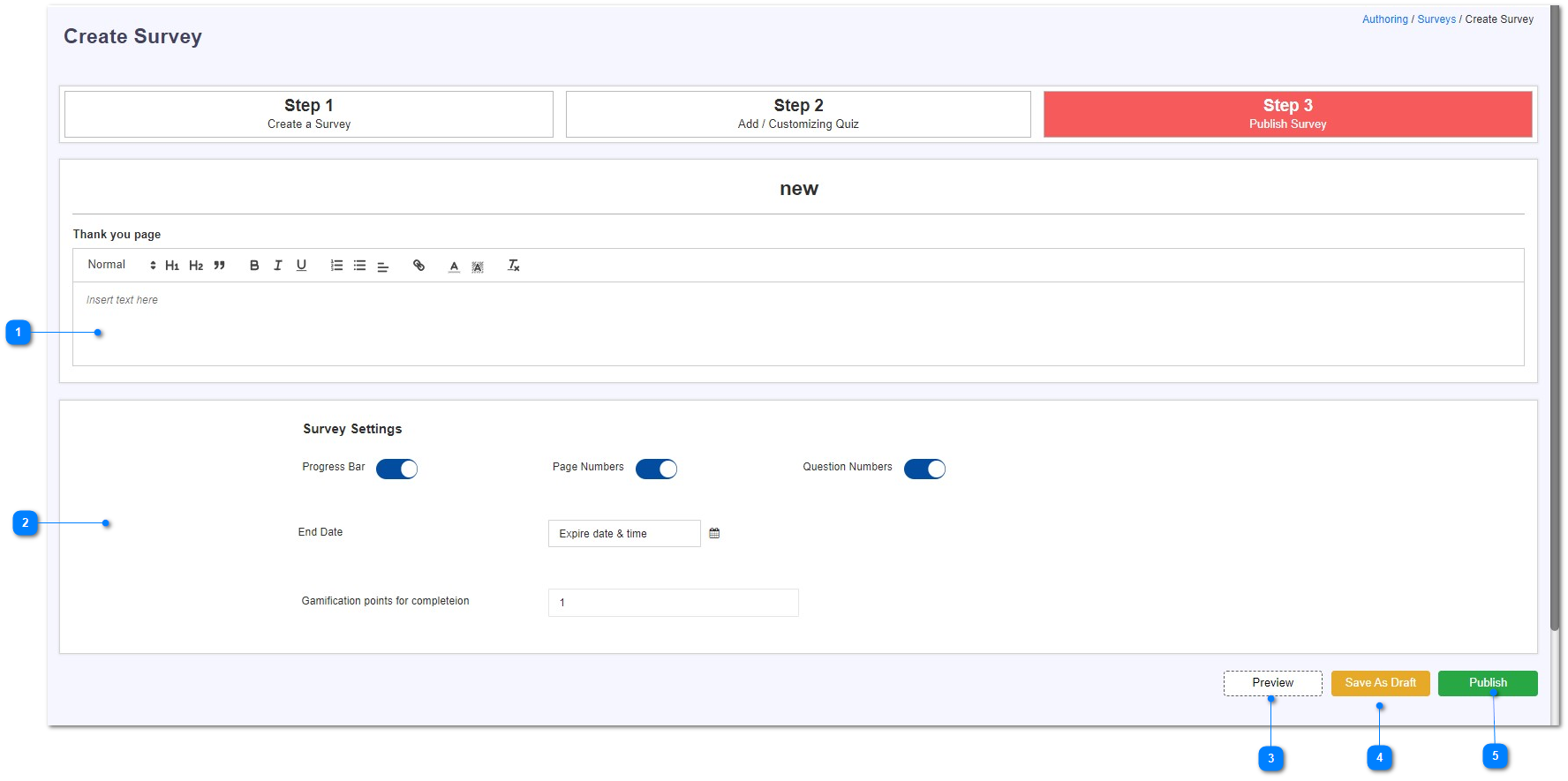Select Step 3 Publish Survey tab

[x=1287, y=114]
